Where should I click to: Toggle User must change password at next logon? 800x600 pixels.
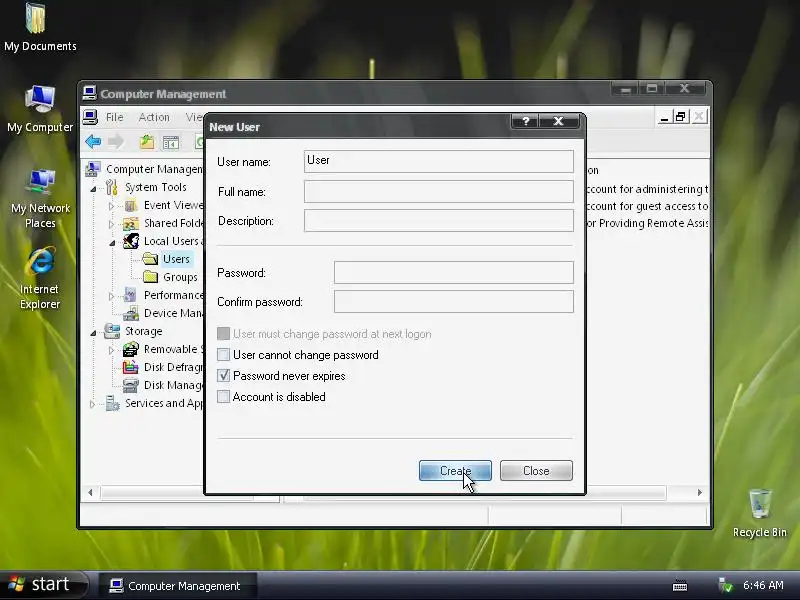[x=223, y=334]
